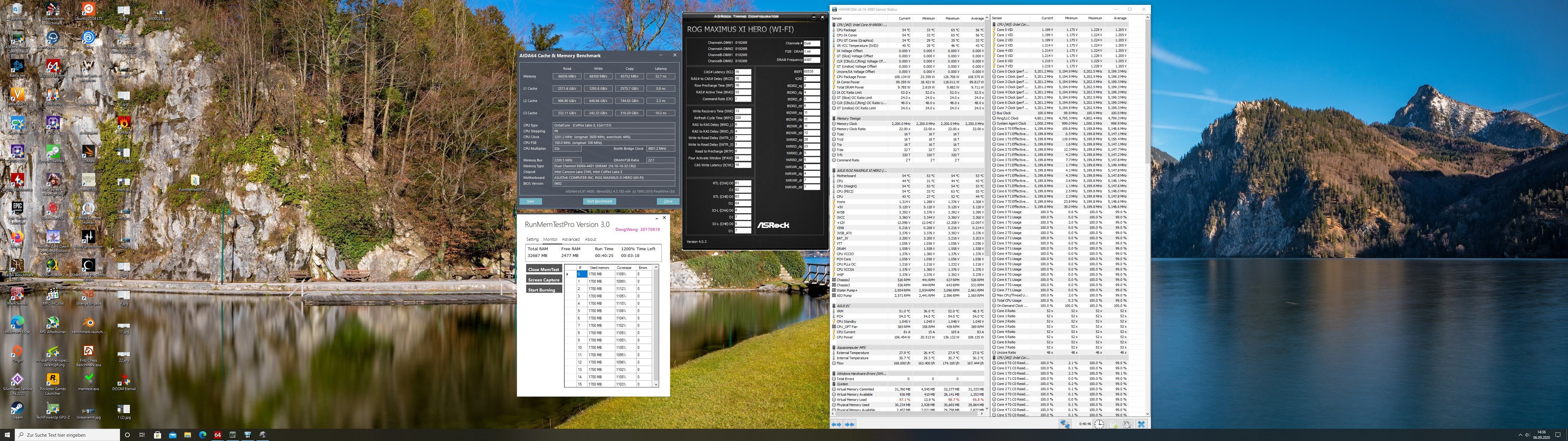Click Save in AIDA64 benchmark window
Image resolution: width=1568 pixels, height=441 pixels.
coord(530,201)
